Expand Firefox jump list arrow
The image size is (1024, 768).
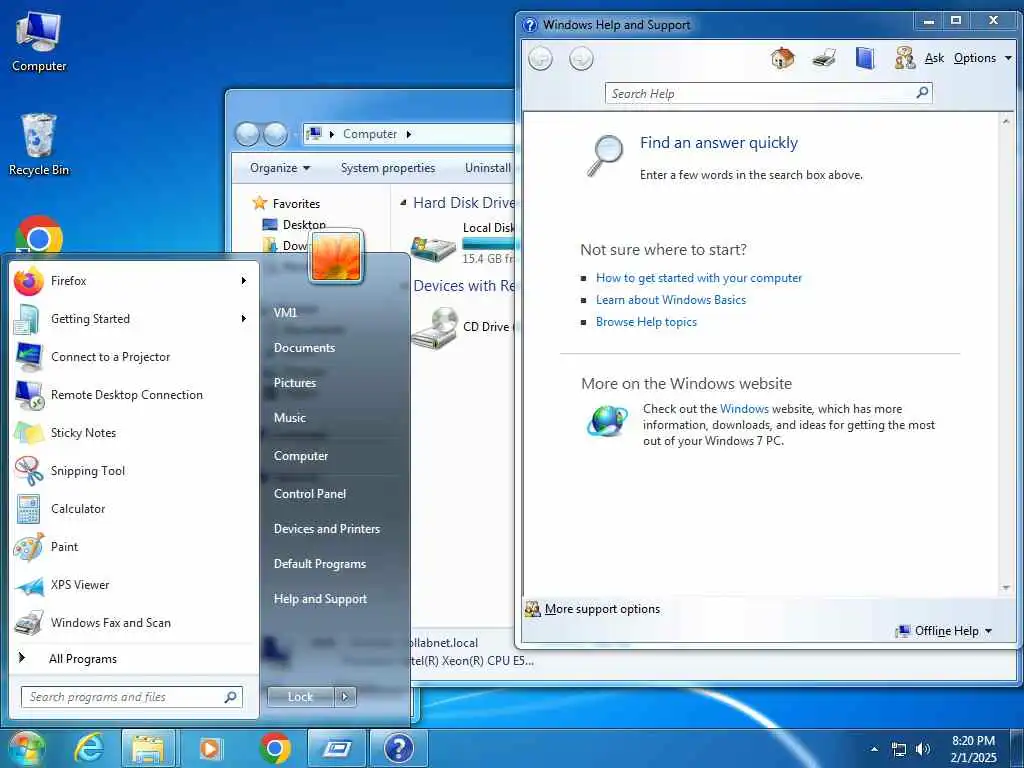(244, 281)
